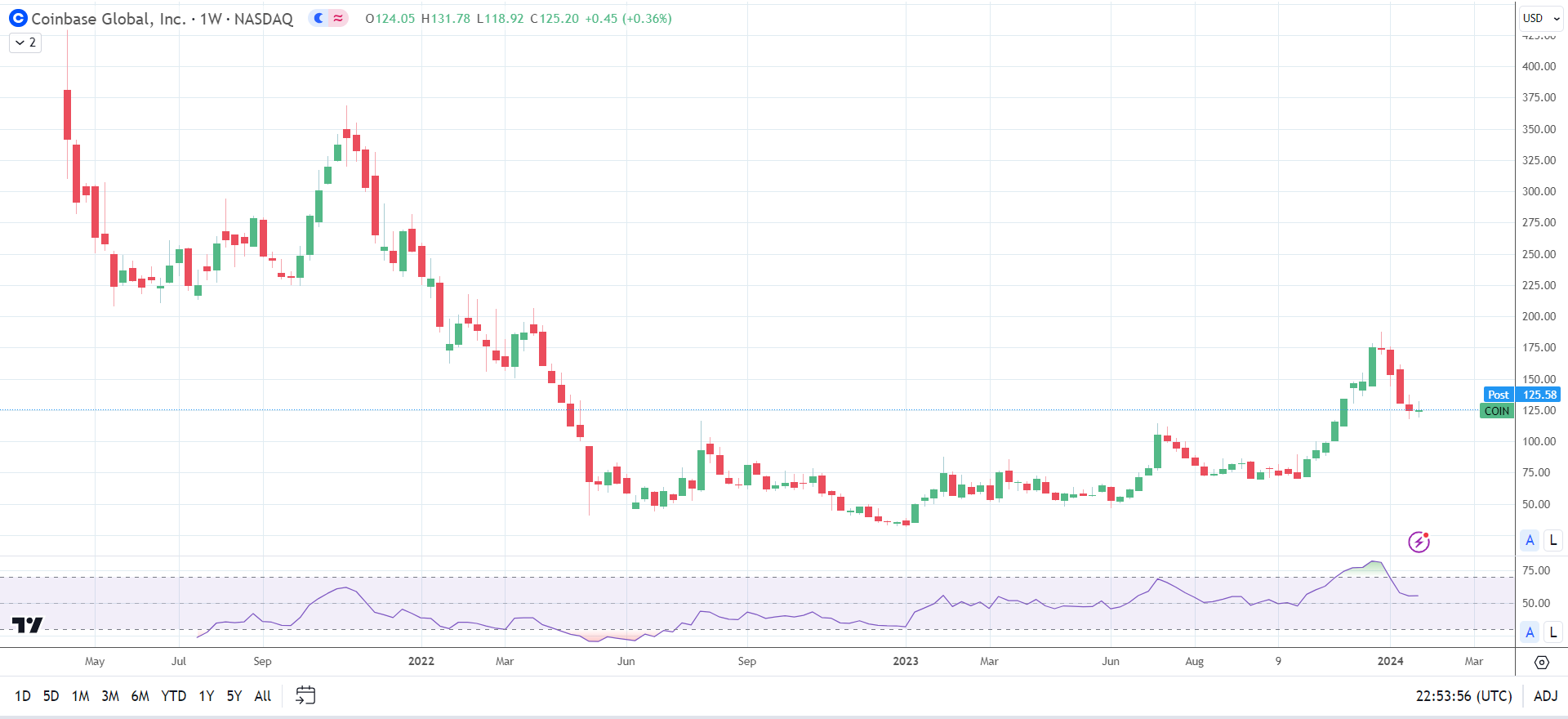The image size is (1568, 719).
Task: Click the 75.00 label on the RSI axis
Action: (x=1536, y=570)
